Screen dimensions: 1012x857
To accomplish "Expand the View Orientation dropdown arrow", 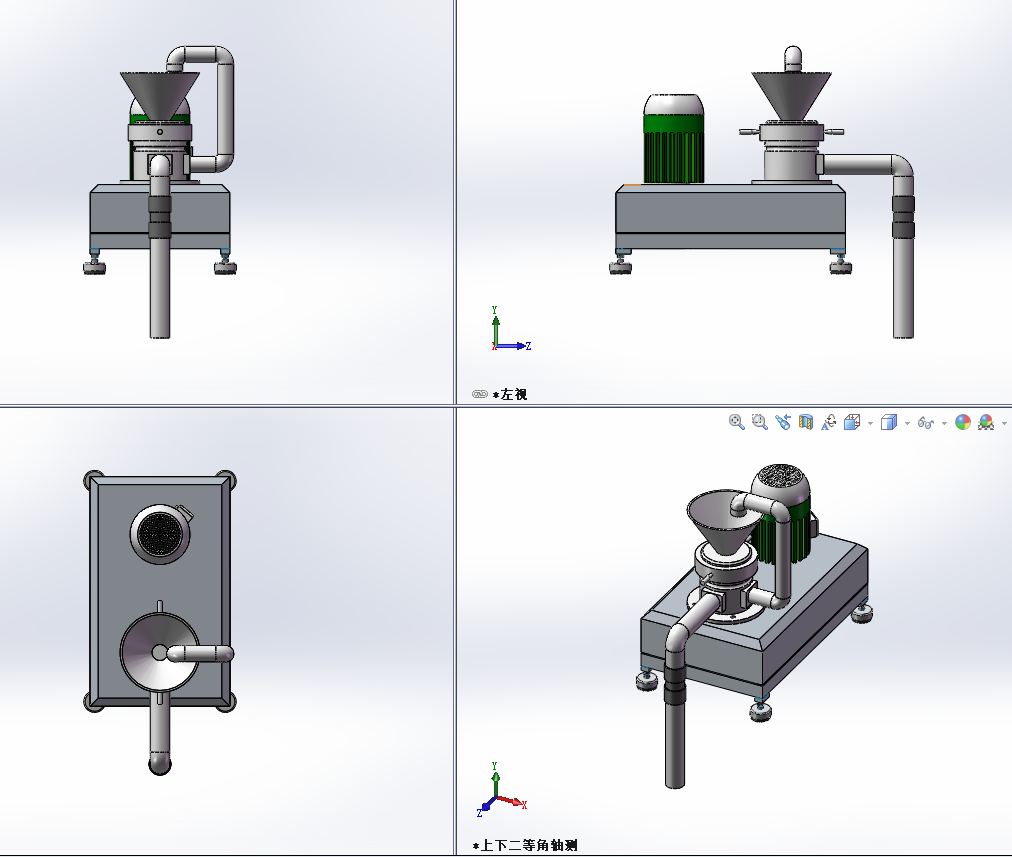I will tap(871, 423).
